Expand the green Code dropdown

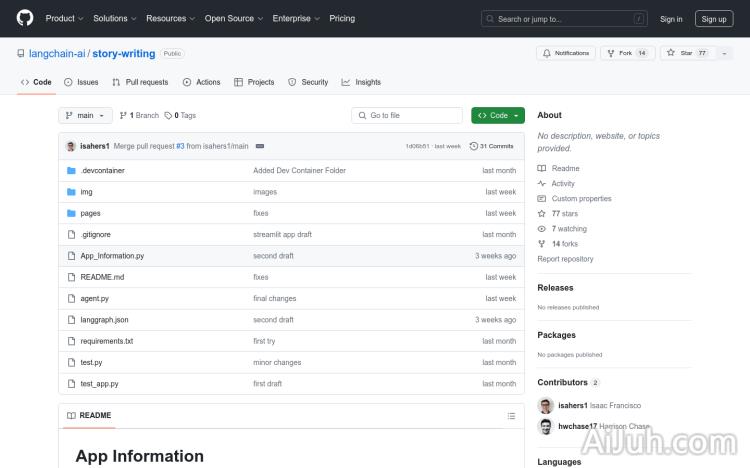pyautogui.click(x=498, y=116)
